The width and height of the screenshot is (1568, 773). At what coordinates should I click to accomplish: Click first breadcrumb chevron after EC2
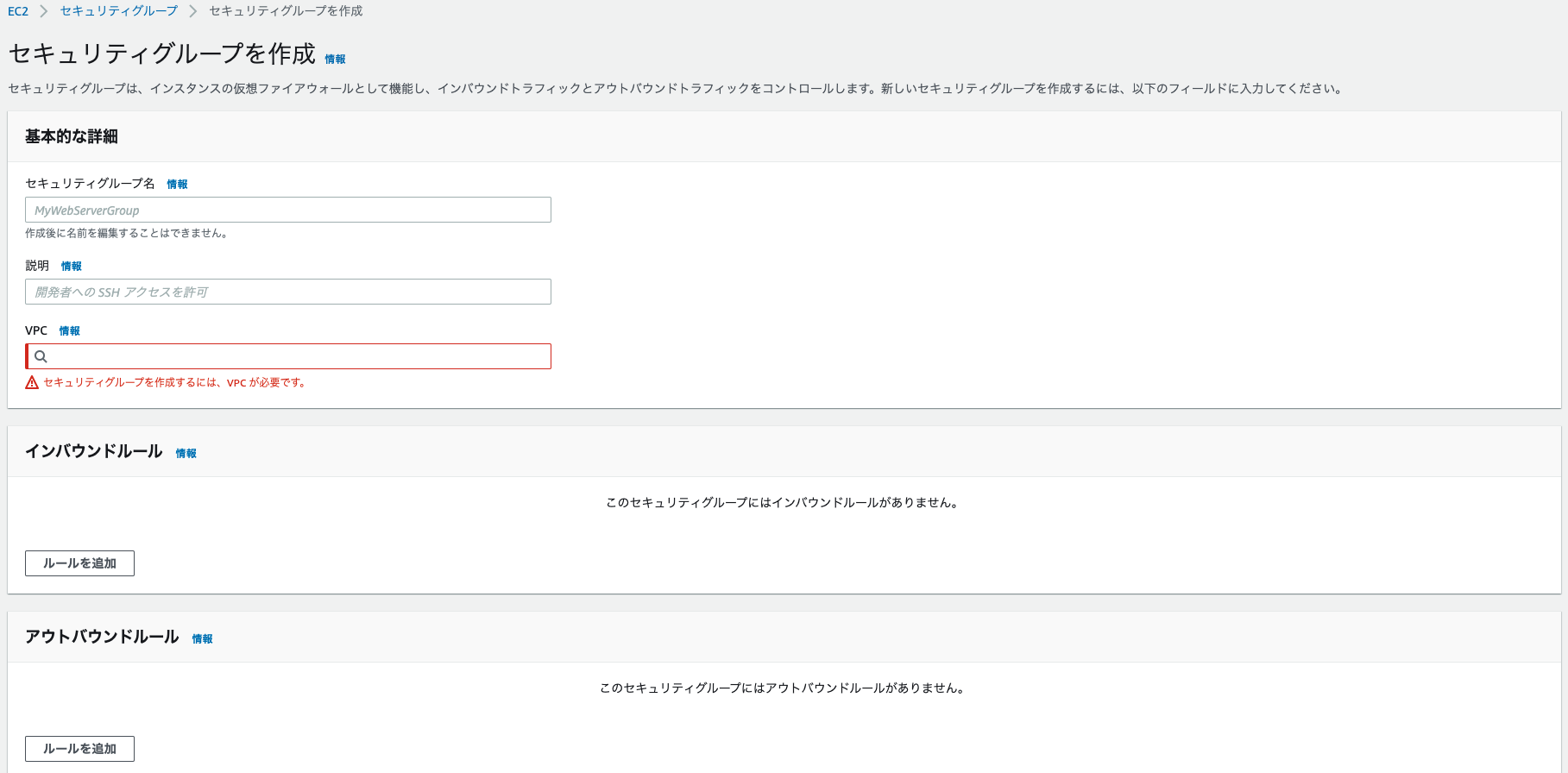[x=44, y=11]
